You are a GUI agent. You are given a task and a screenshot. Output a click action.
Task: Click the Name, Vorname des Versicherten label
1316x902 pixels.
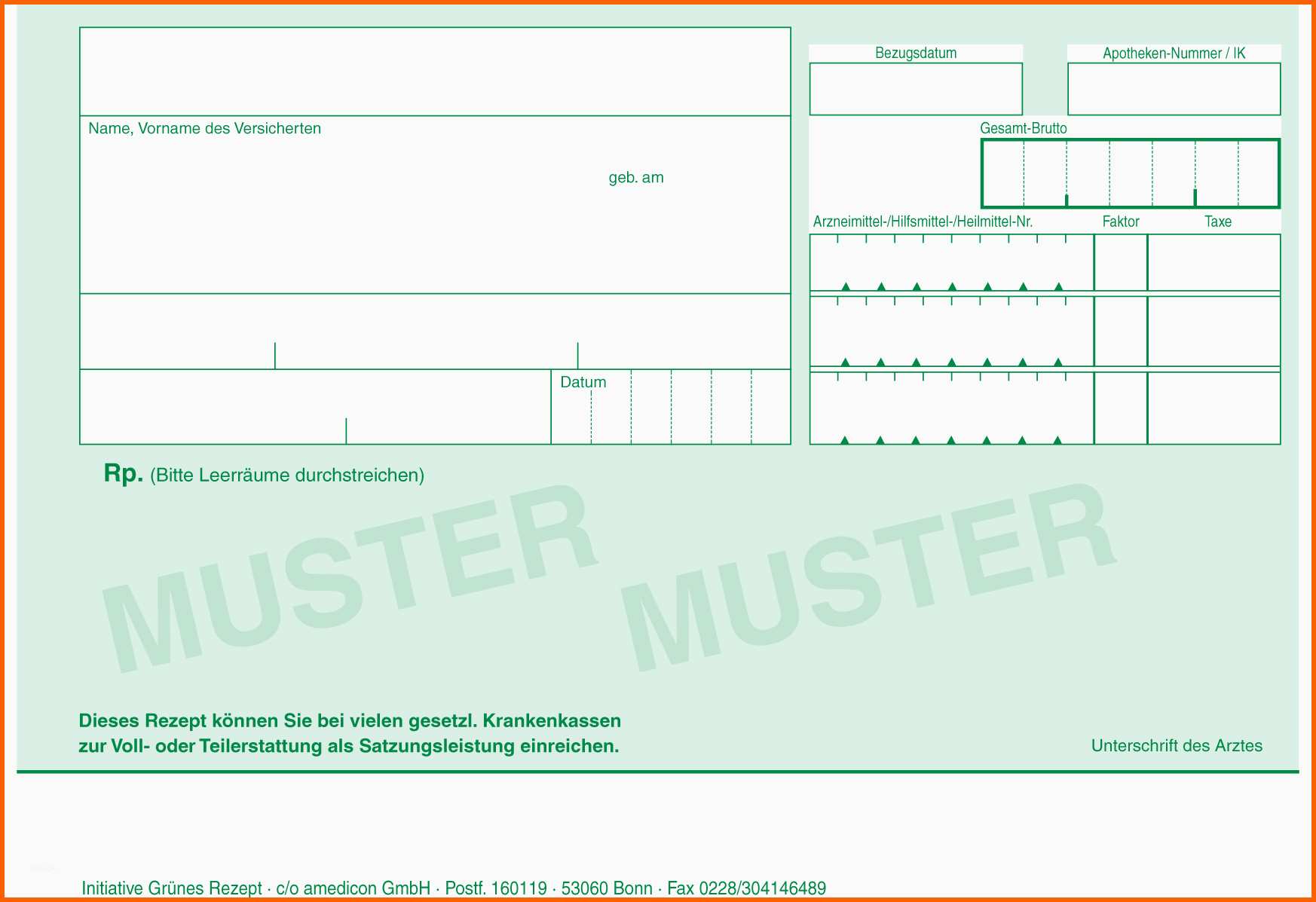coord(204,129)
